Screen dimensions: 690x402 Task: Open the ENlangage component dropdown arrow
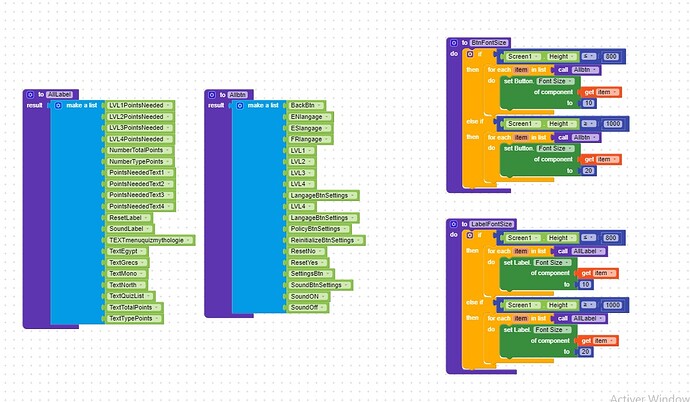click(x=327, y=117)
